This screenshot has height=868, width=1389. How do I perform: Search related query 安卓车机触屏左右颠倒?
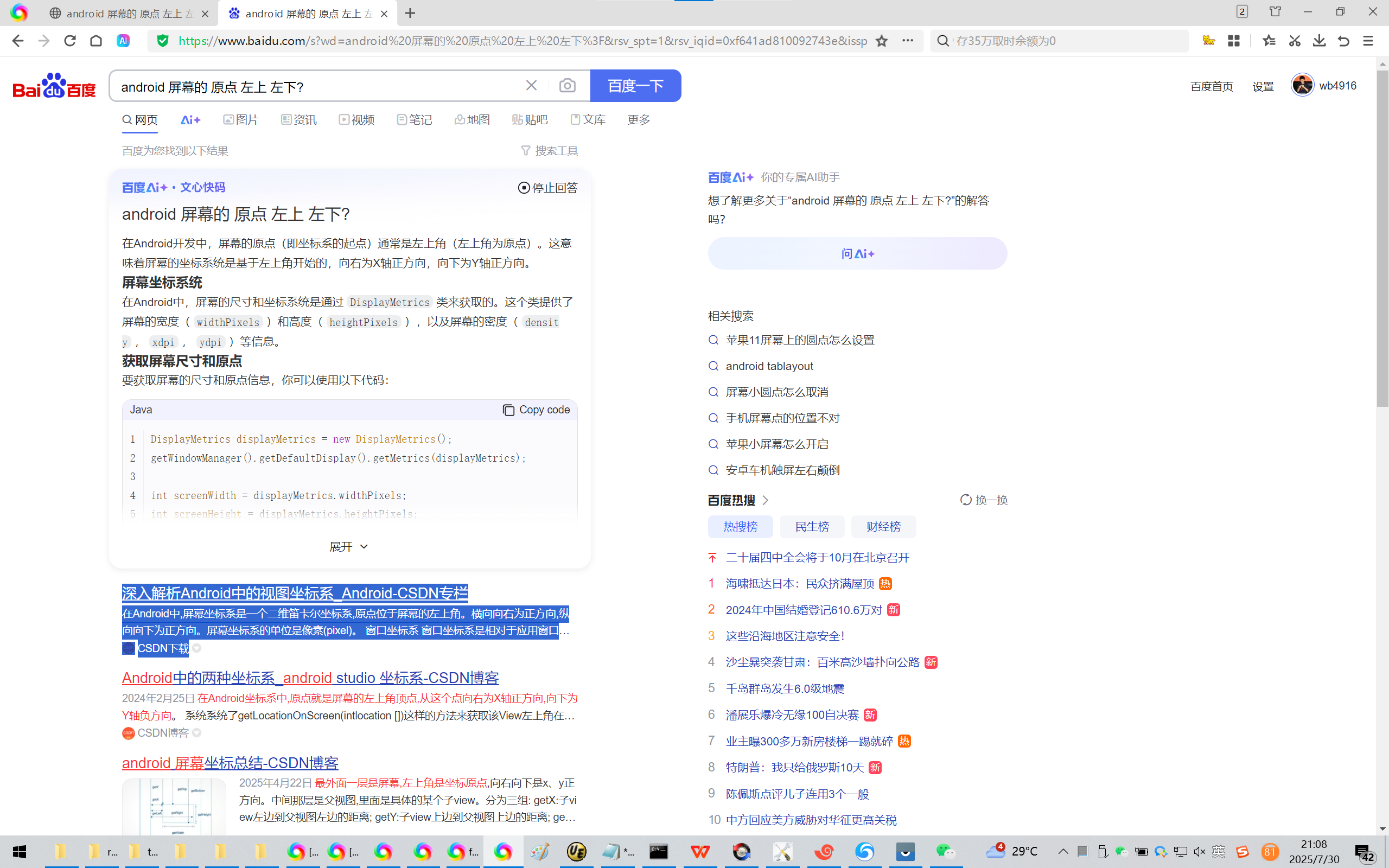782,470
